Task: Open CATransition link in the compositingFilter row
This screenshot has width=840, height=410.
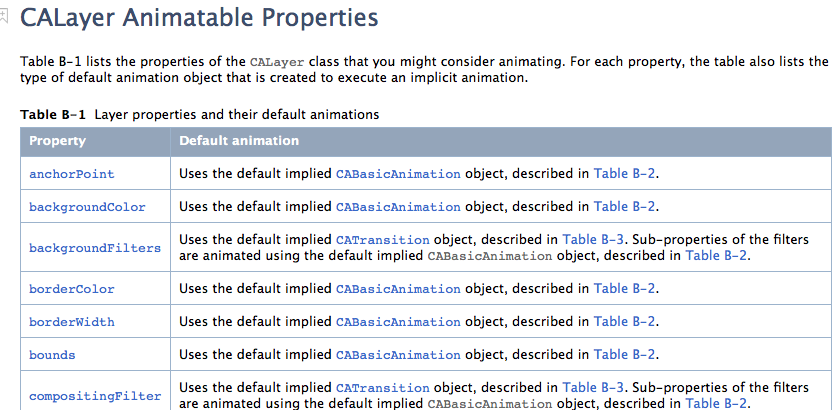Action: pyautogui.click(x=382, y=388)
